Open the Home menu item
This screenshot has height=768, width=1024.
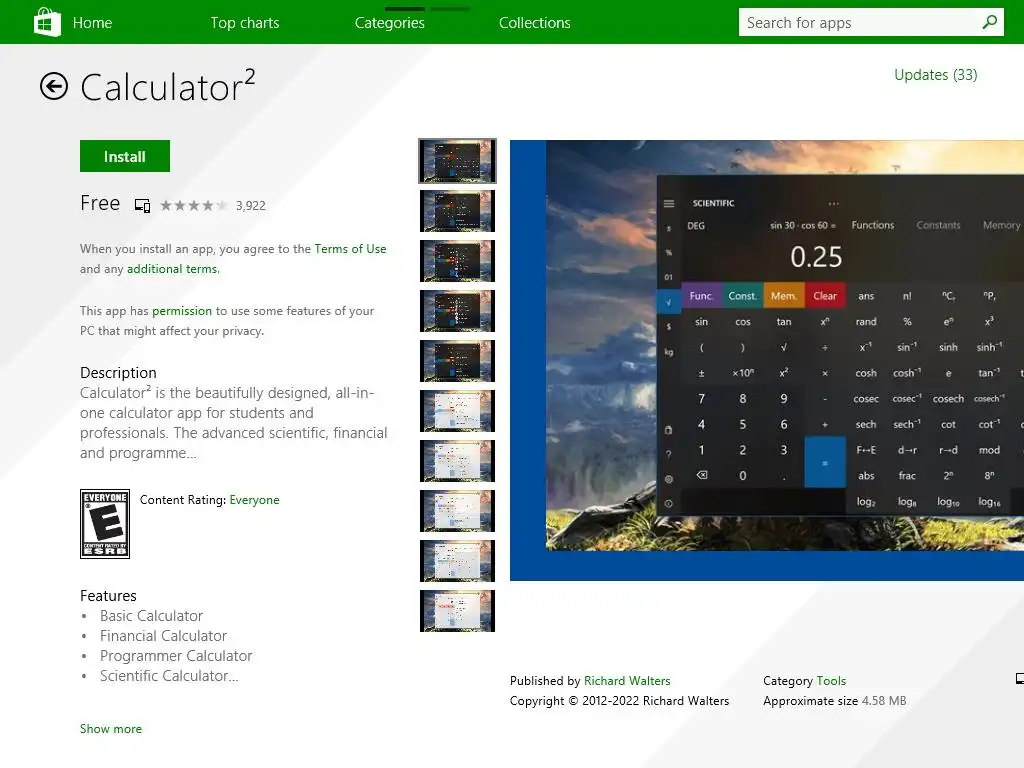coord(92,23)
